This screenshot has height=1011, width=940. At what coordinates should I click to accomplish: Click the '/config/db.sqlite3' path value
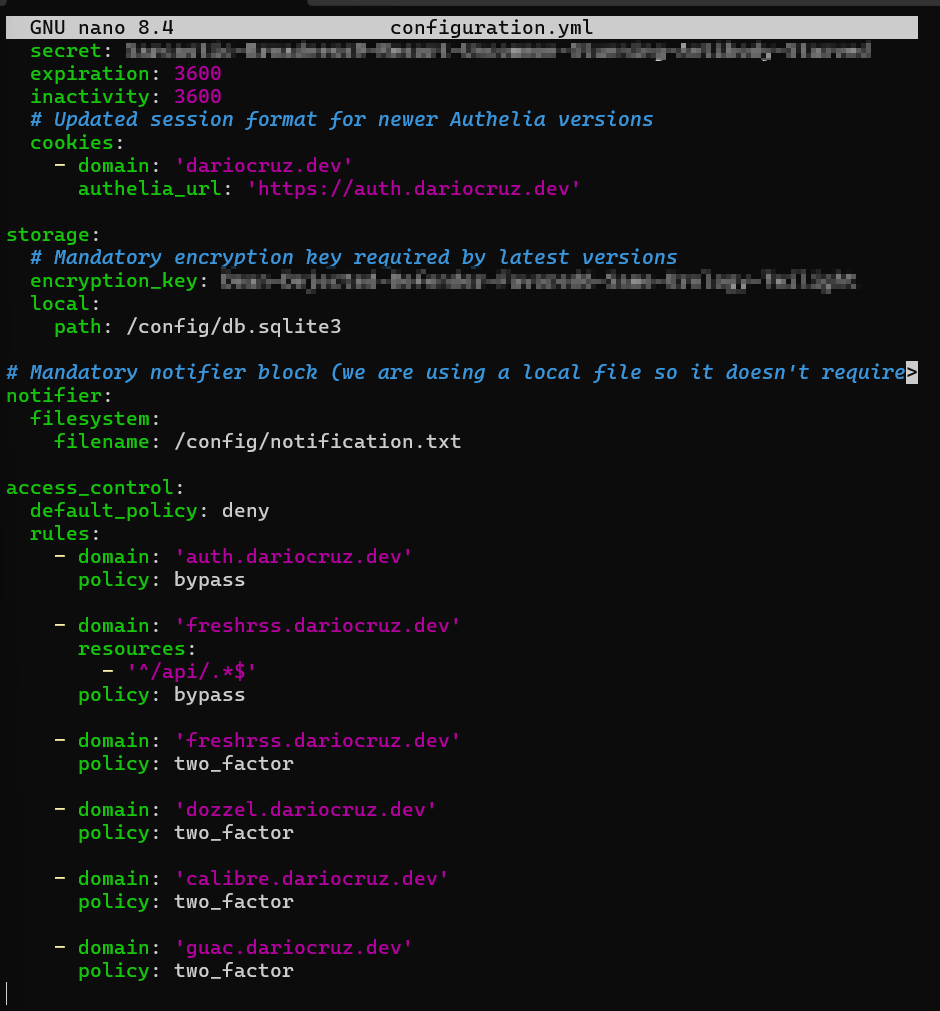pyautogui.click(x=233, y=327)
